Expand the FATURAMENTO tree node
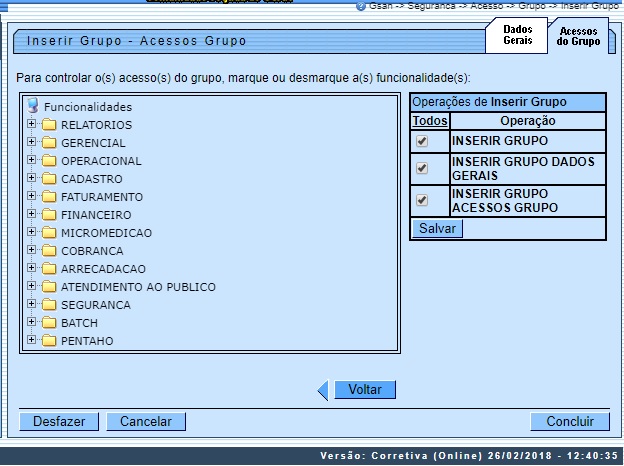Viewport: 624px width, 466px height. (31, 196)
